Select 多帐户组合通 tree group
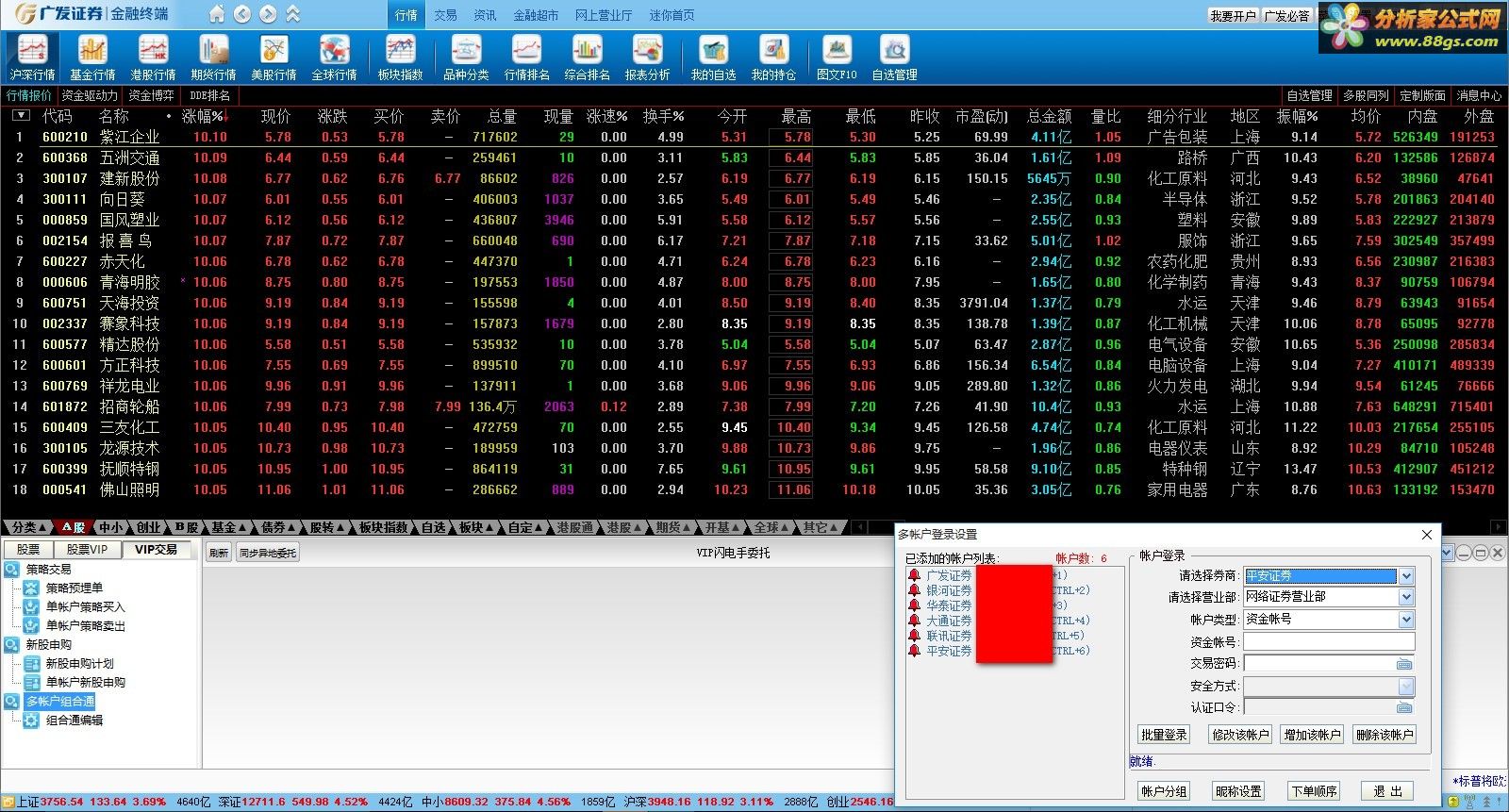The height and width of the screenshot is (812, 1509). [60, 701]
